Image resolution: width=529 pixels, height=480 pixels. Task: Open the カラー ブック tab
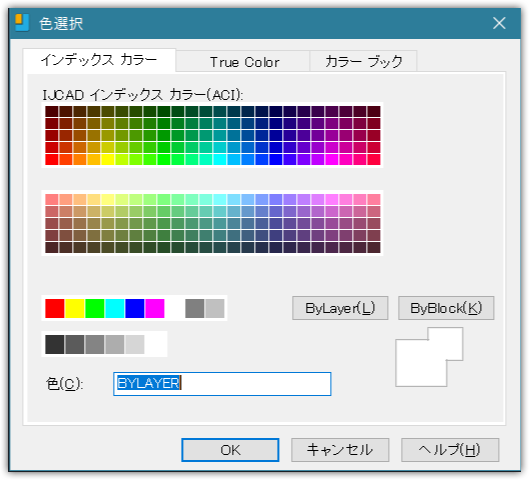pyautogui.click(x=363, y=62)
